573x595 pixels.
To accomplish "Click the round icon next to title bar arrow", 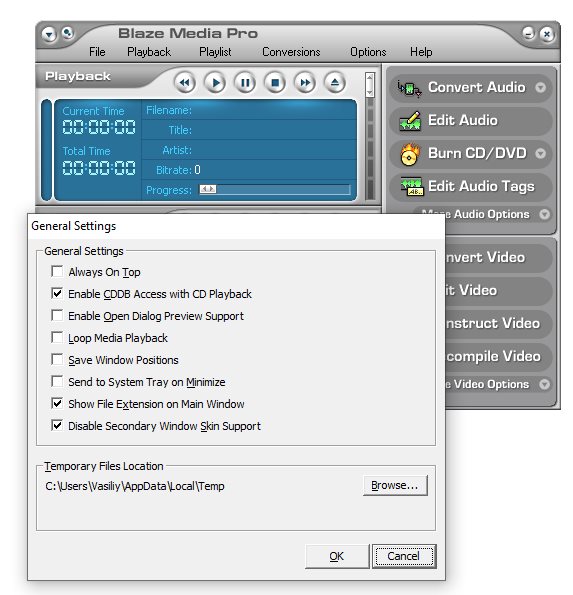I will (68, 33).
